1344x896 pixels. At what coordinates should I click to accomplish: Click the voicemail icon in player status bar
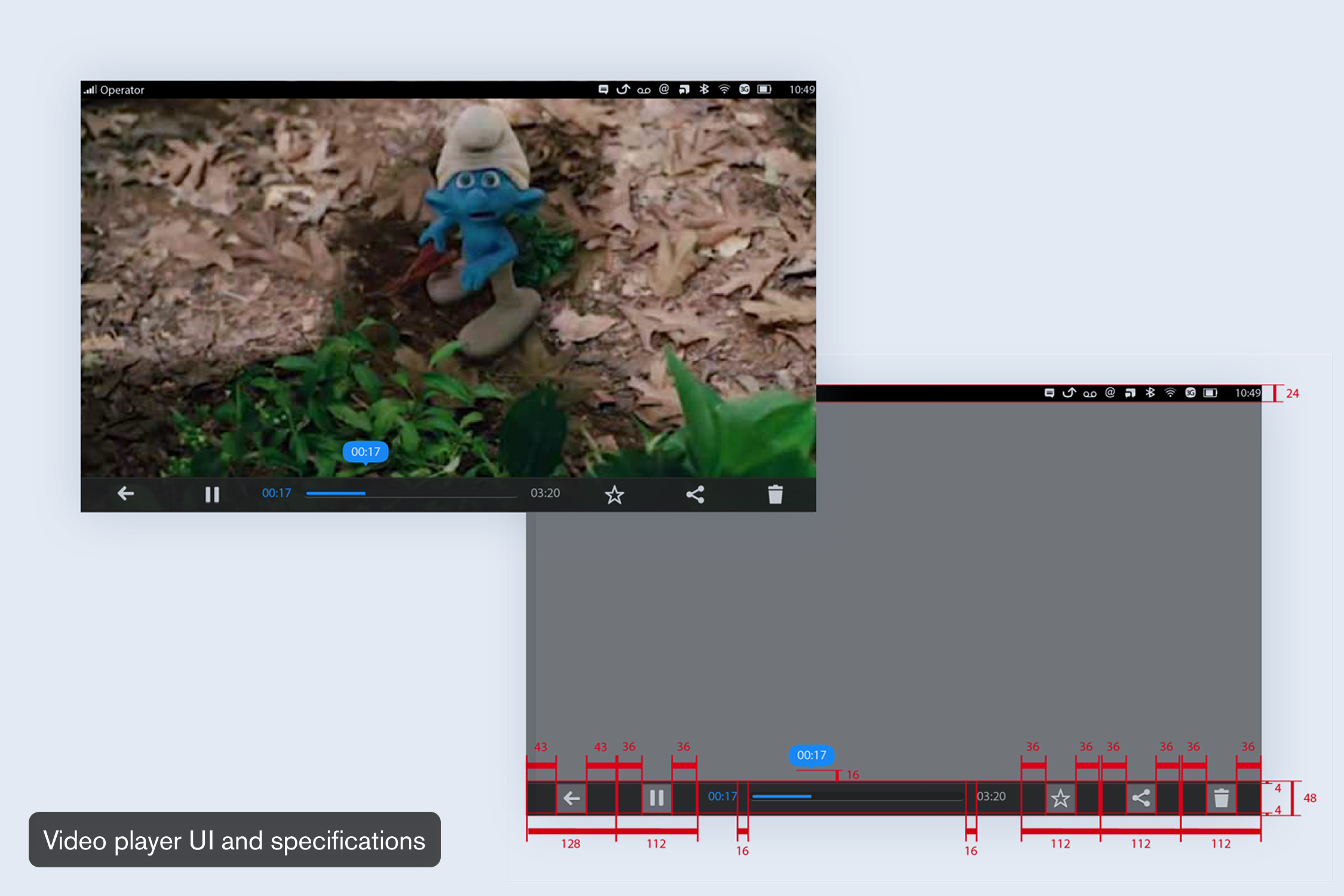[x=643, y=90]
